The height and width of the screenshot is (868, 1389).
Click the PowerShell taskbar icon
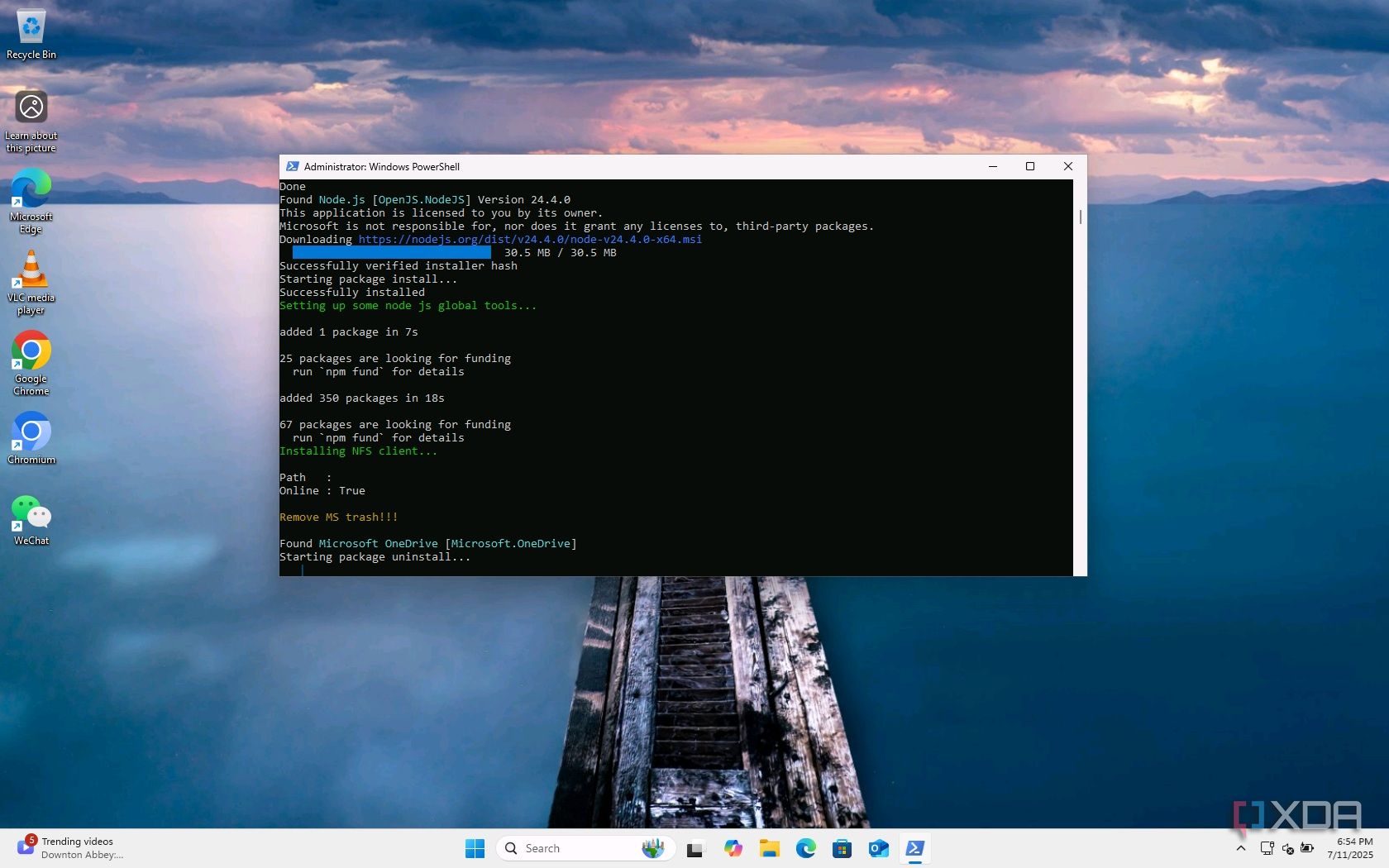914,849
